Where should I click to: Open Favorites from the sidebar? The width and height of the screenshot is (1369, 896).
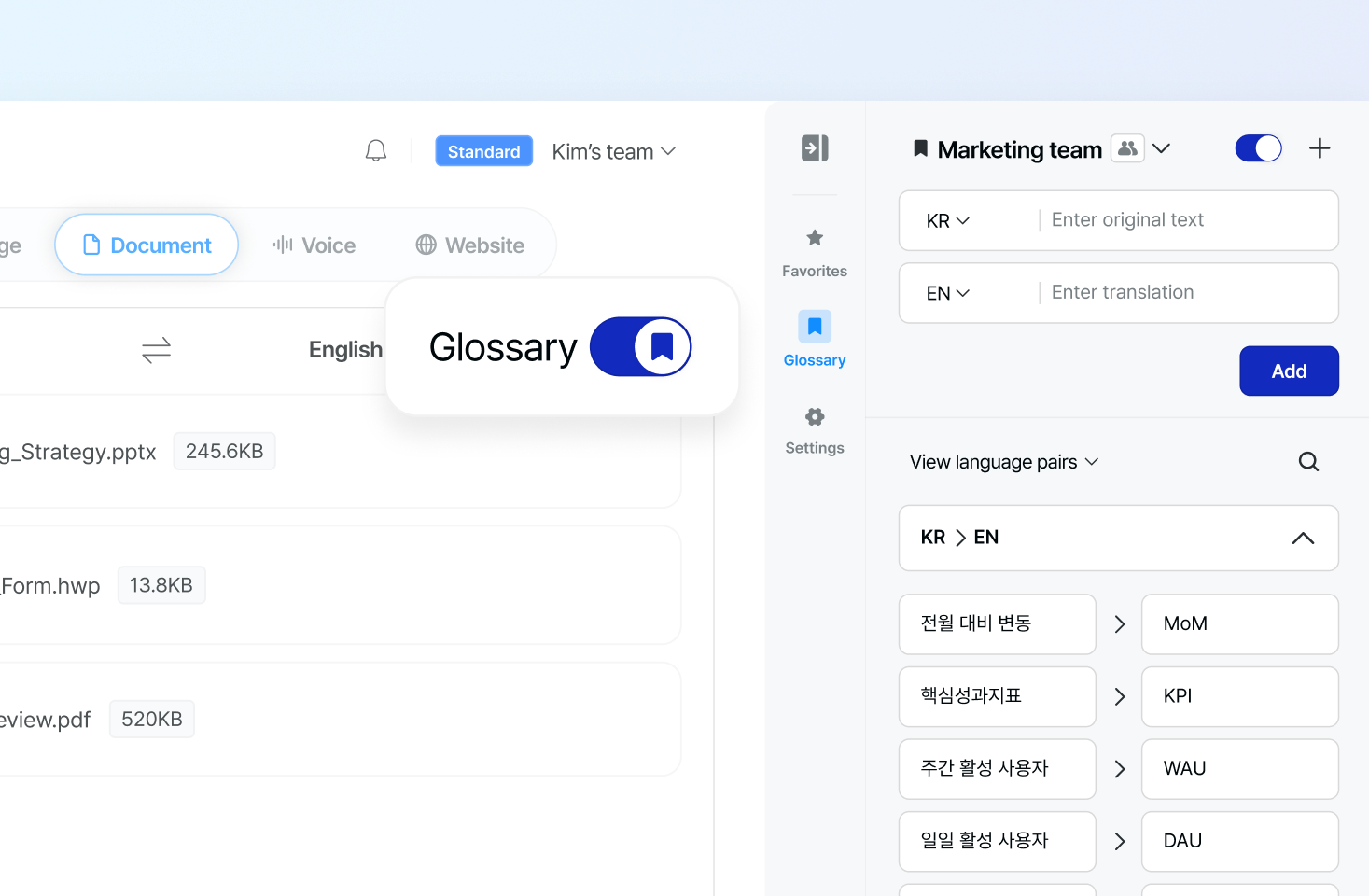(815, 253)
